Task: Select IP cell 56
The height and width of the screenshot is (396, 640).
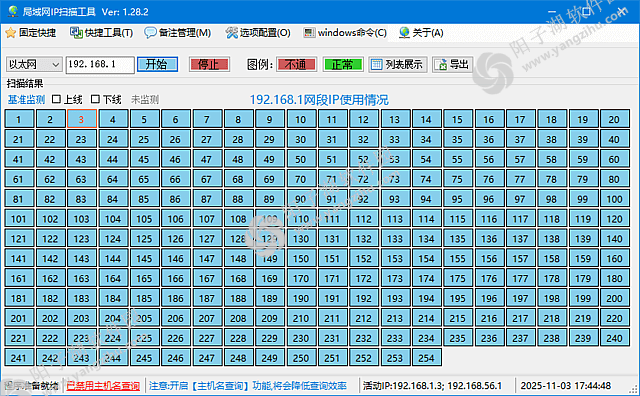Action: pos(489,159)
